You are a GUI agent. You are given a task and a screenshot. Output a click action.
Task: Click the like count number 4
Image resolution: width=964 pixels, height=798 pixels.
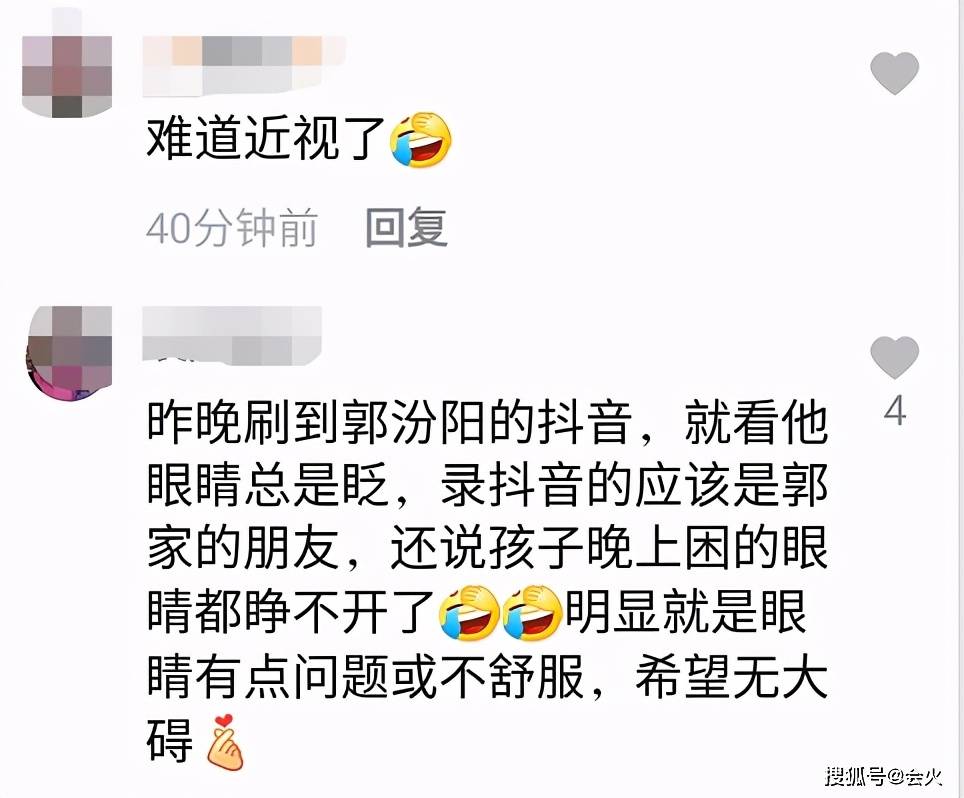click(x=895, y=411)
